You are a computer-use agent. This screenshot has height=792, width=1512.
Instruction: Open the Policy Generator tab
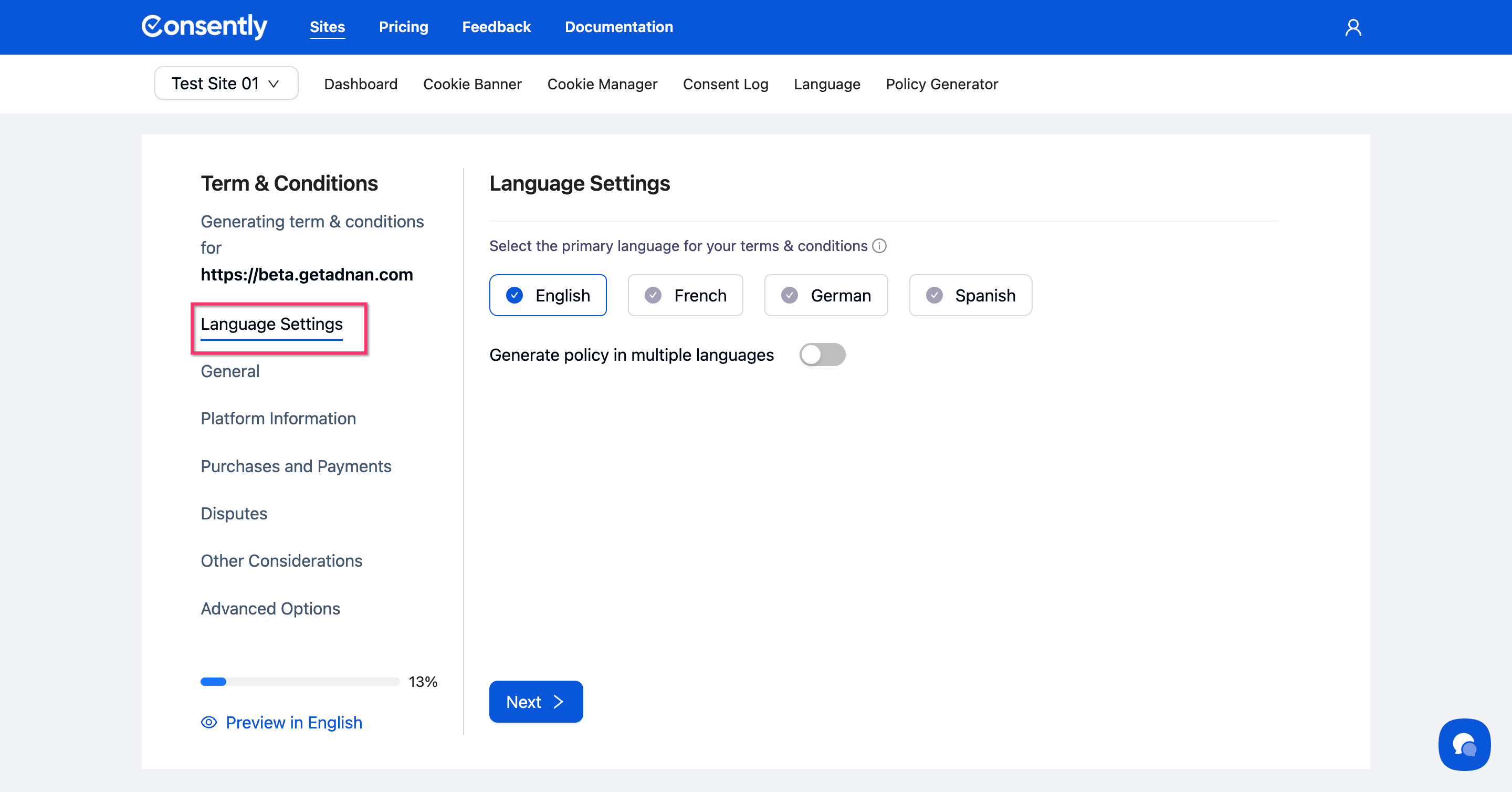click(x=941, y=84)
